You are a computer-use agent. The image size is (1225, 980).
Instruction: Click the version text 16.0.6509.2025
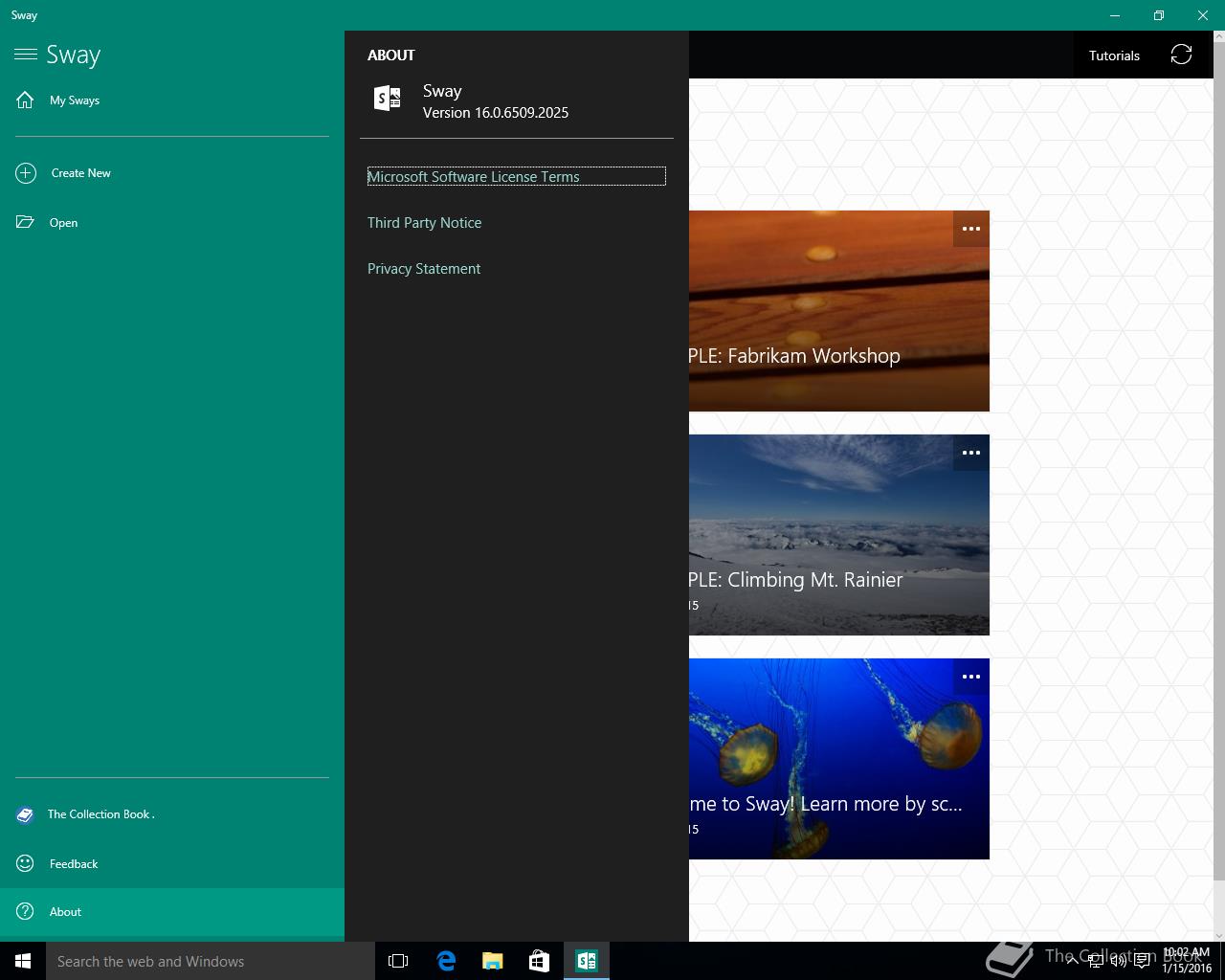[x=496, y=113]
